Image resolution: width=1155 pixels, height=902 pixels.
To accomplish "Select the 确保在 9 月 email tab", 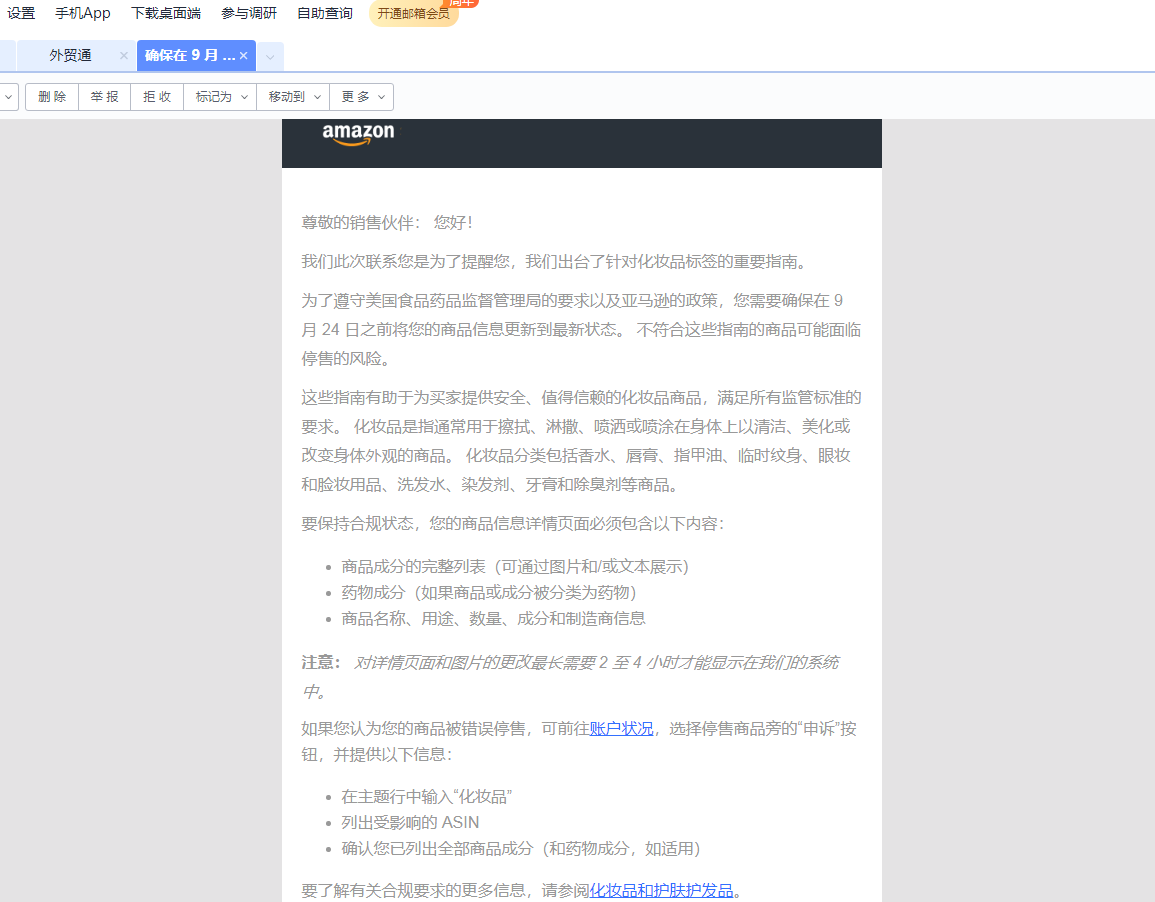I will (x=189, y=55).
